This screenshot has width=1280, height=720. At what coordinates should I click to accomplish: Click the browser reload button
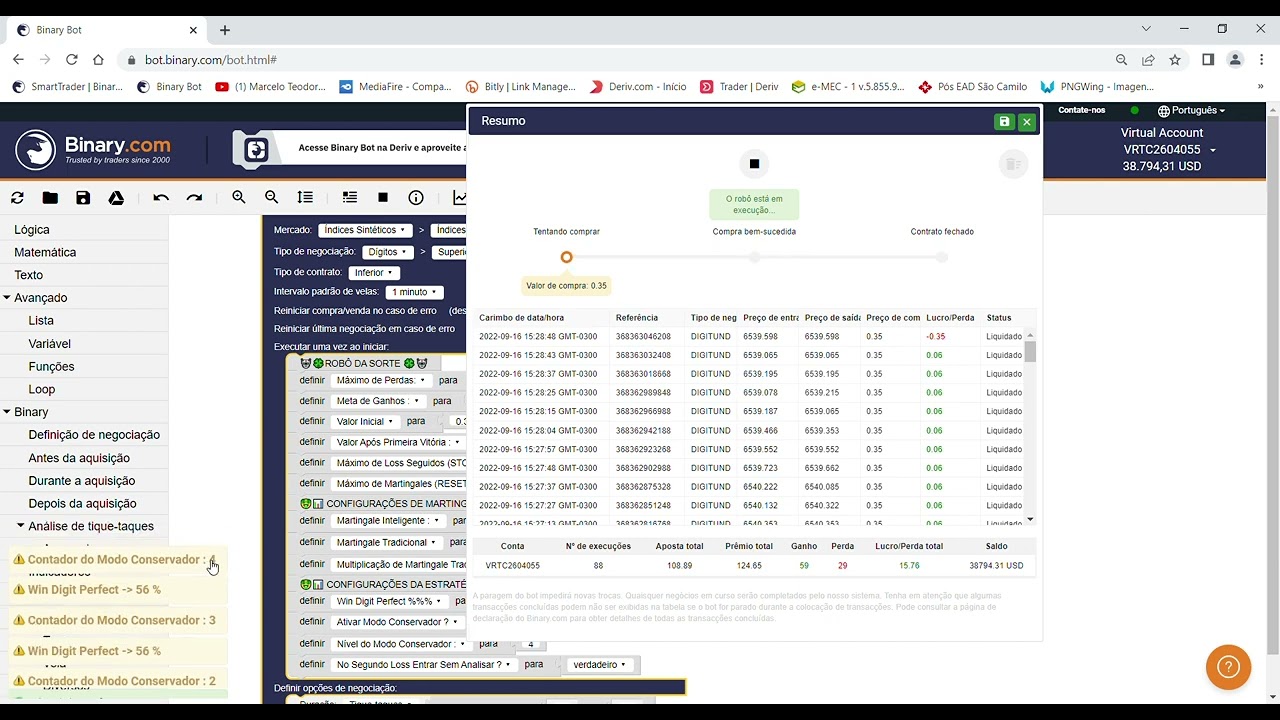pos(71,60)
